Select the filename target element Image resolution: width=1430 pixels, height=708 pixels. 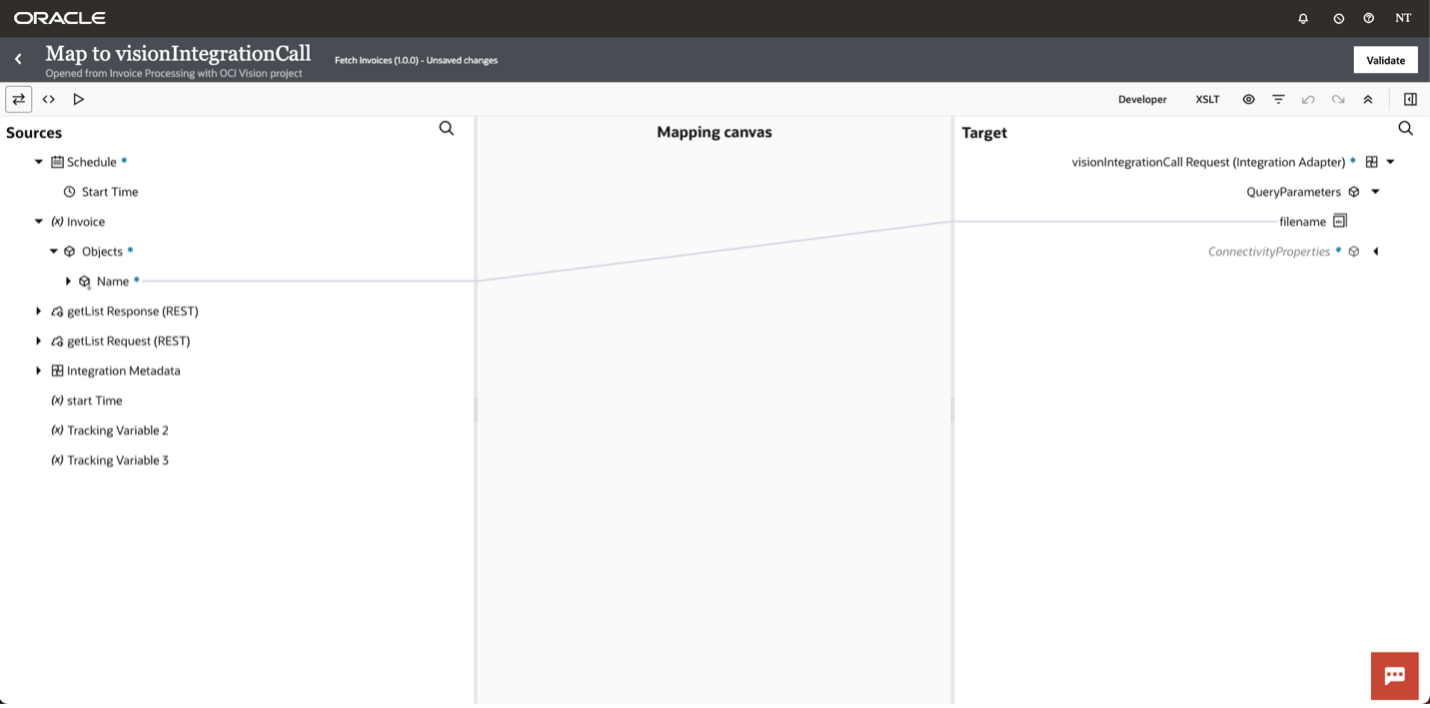tap(1302, 222)
